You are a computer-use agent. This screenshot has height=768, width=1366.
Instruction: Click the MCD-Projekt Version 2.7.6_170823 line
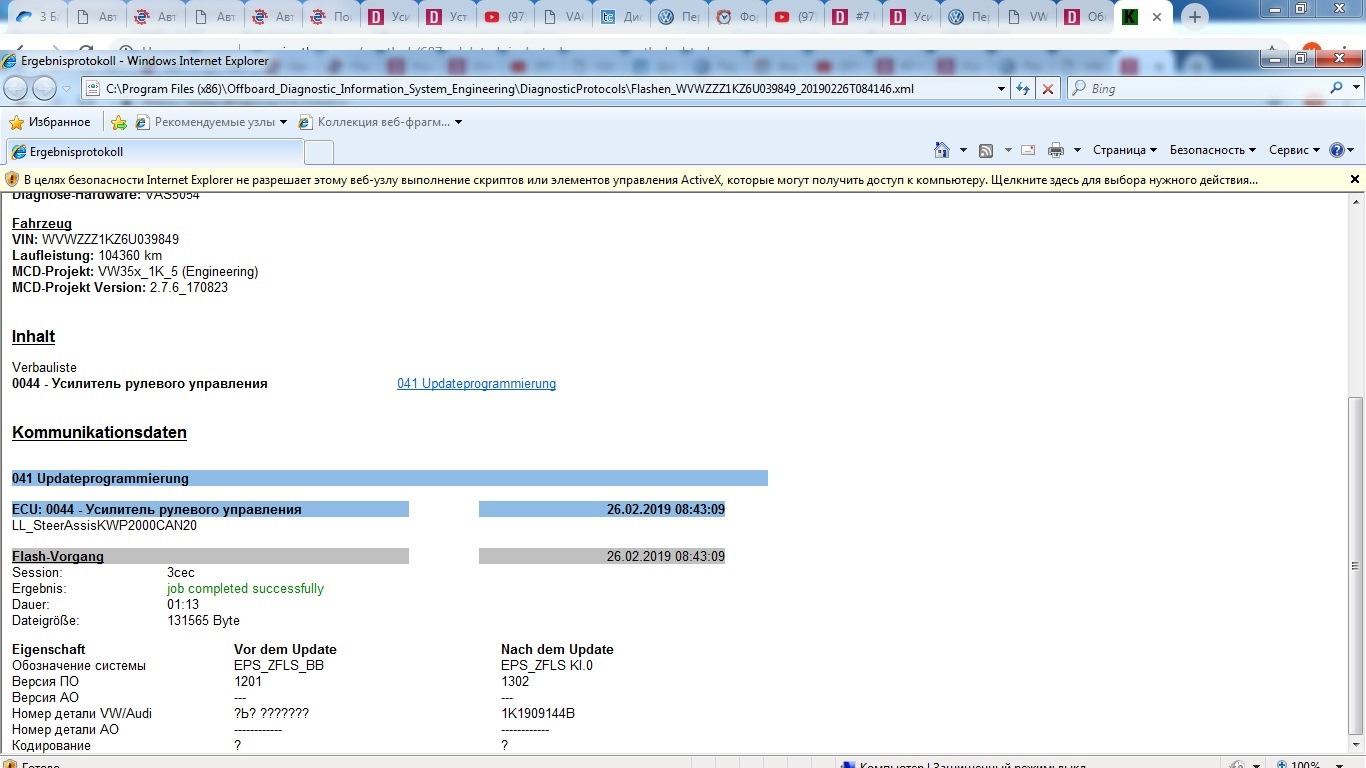click(x=120, y=287)
